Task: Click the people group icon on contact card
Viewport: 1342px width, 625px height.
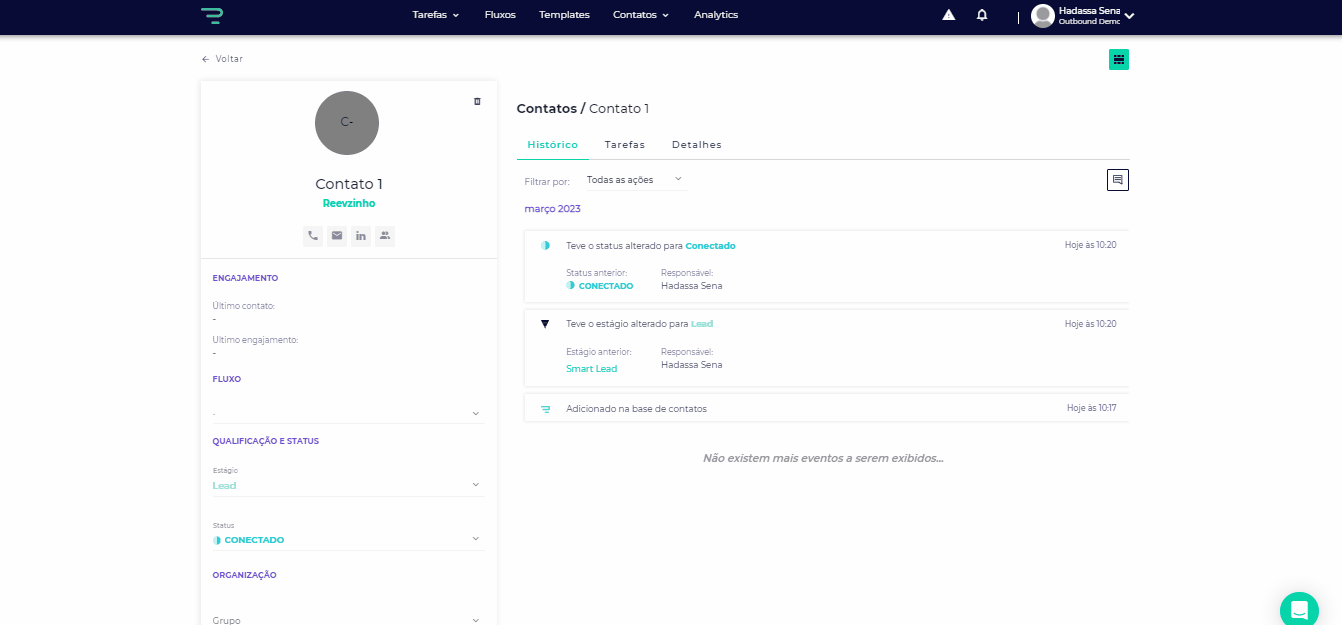Action: (385, 236)
